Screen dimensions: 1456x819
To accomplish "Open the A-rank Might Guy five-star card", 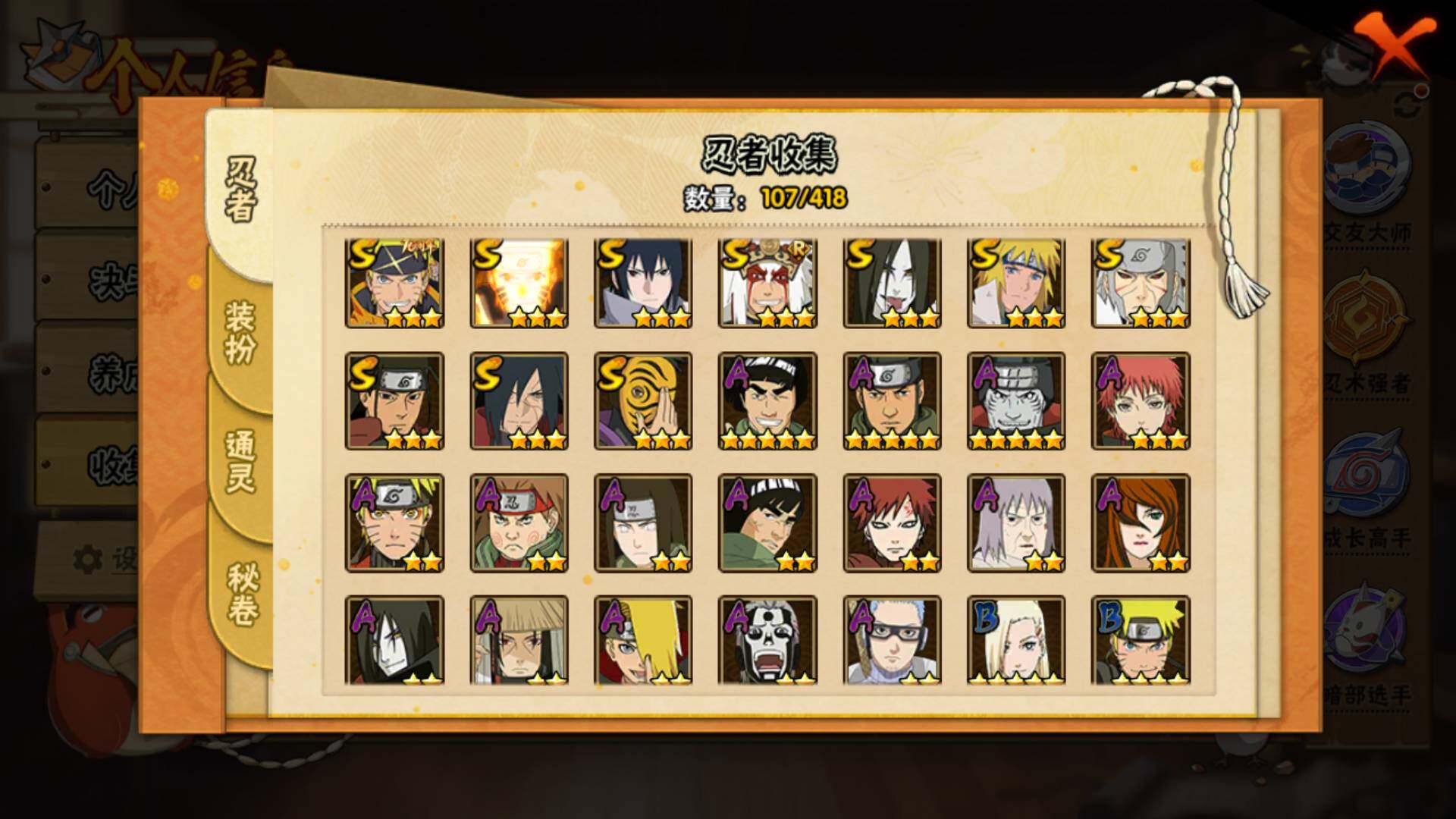I will tap(767, 401).
